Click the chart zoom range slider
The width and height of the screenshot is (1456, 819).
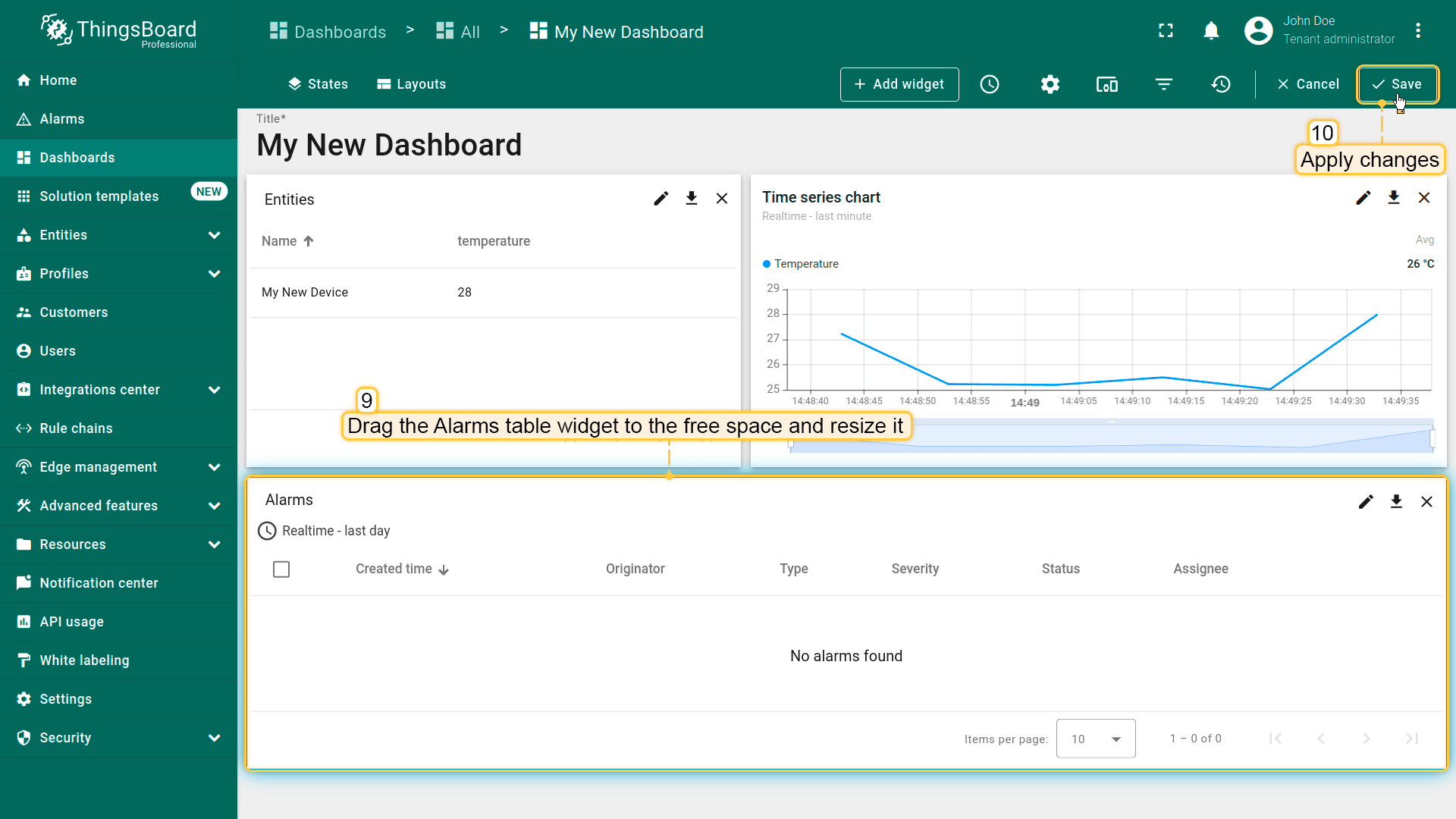(1112, 437)
